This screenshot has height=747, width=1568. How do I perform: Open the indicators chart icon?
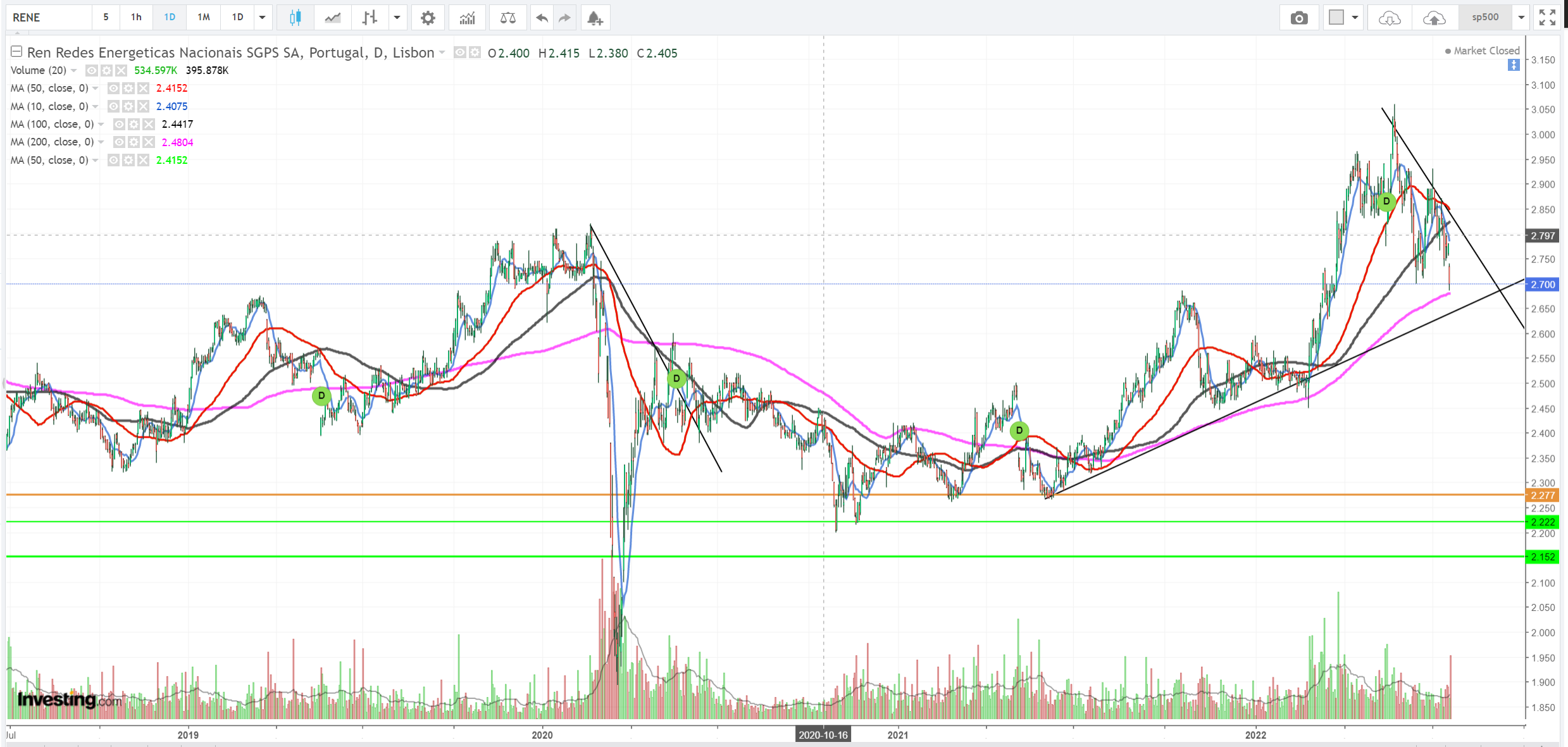tap(467, 18)
